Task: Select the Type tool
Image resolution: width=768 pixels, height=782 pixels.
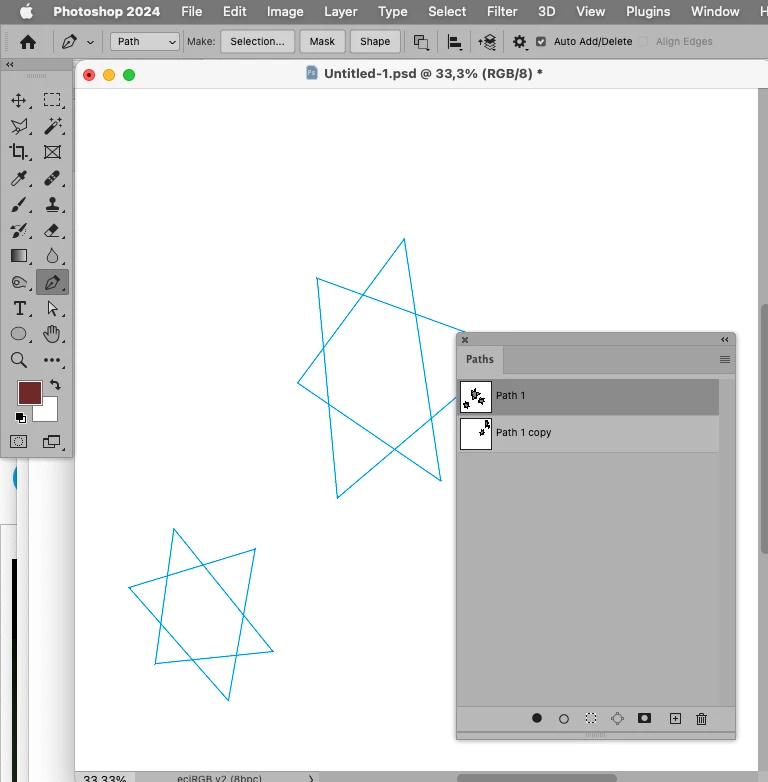Action: click(19, 308)
